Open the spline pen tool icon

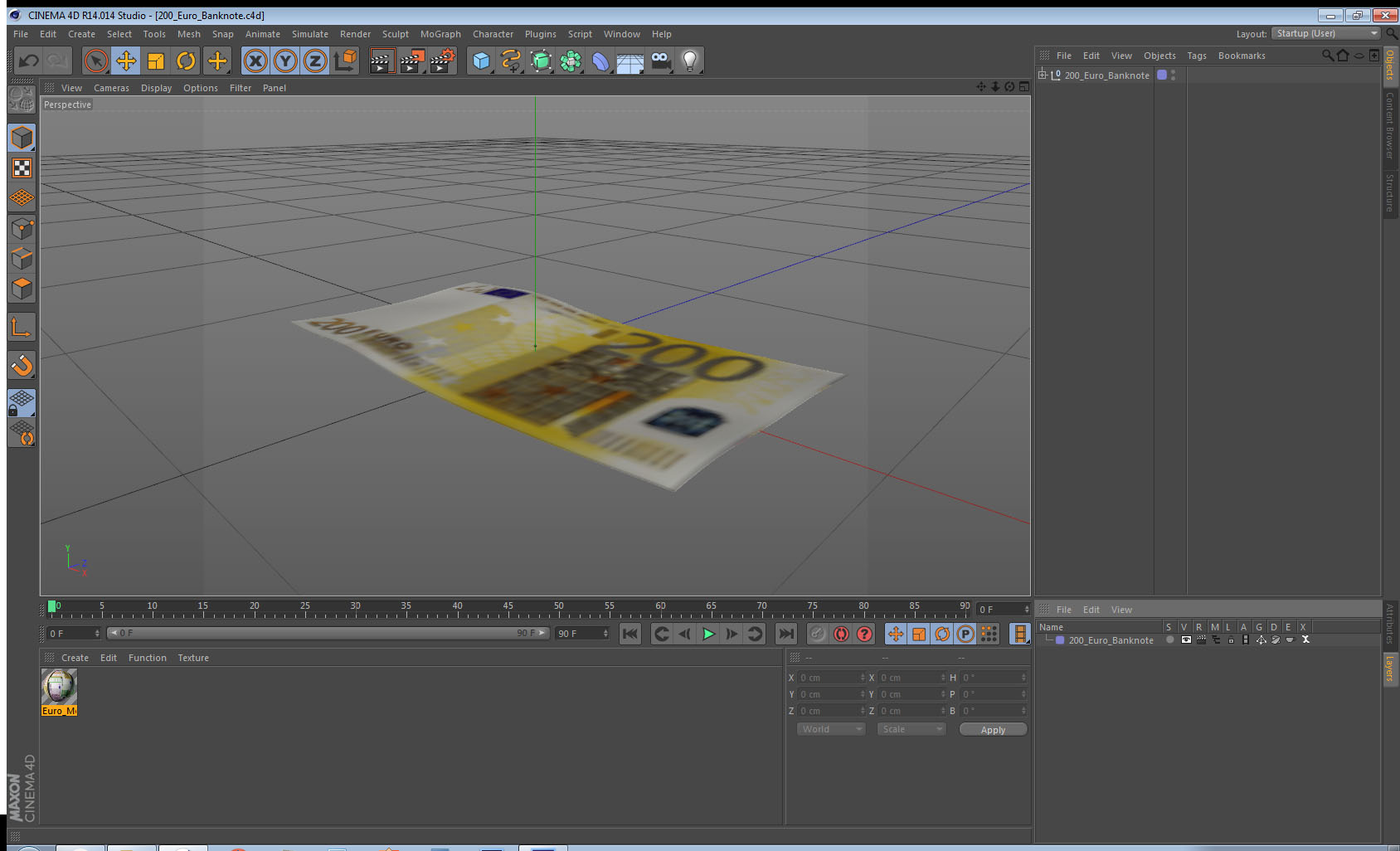coord(511,61)
